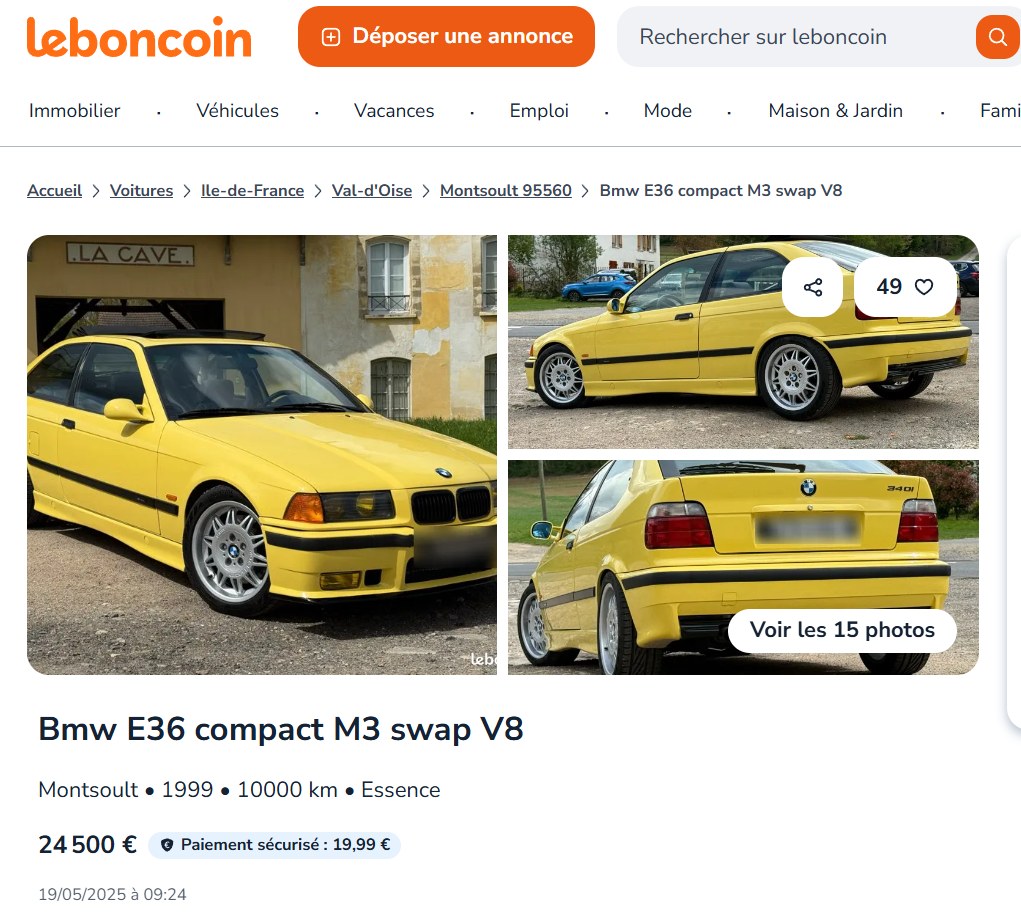Image resolution: width=1021 pixels, height=914 pixels.
Task: Click the orange search magnifier icon
Action: 997,36
